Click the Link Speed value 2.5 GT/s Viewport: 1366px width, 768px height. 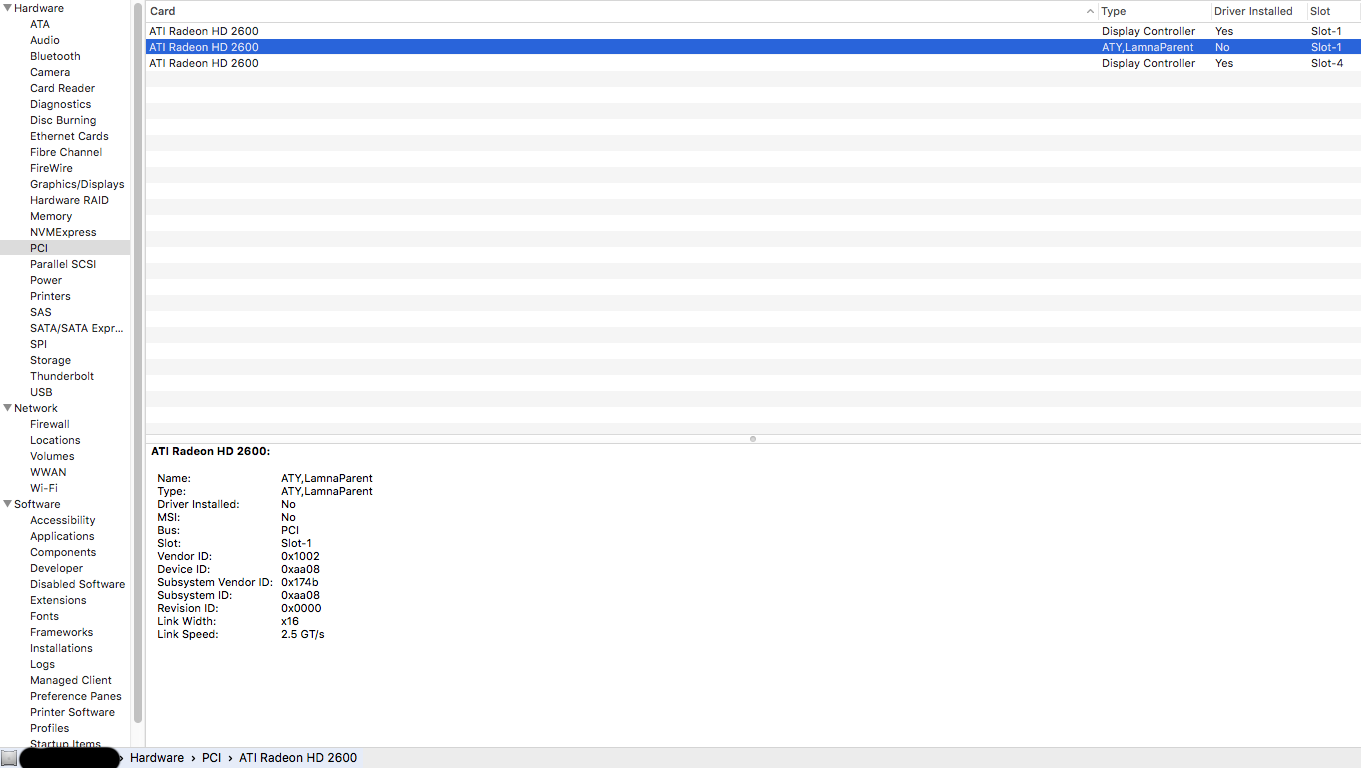[303, 634]
